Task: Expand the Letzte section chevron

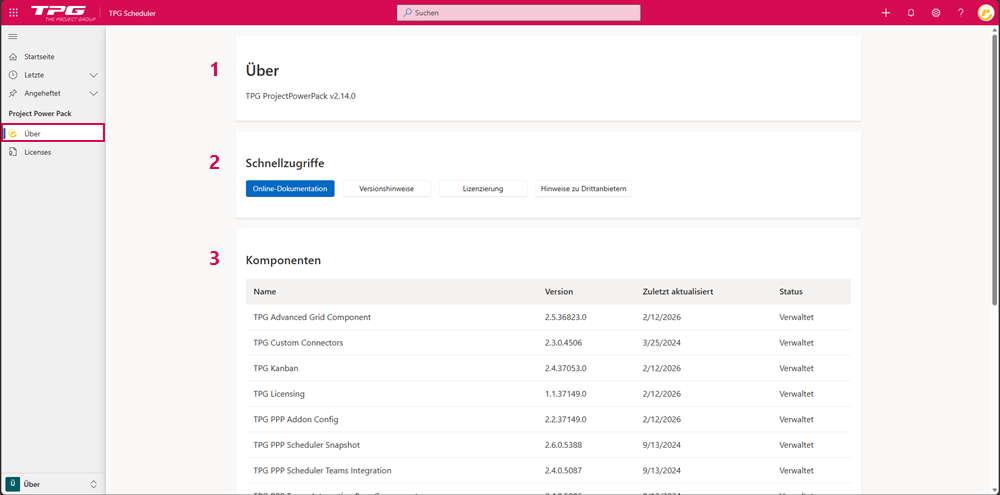Action: pos(94,75)
